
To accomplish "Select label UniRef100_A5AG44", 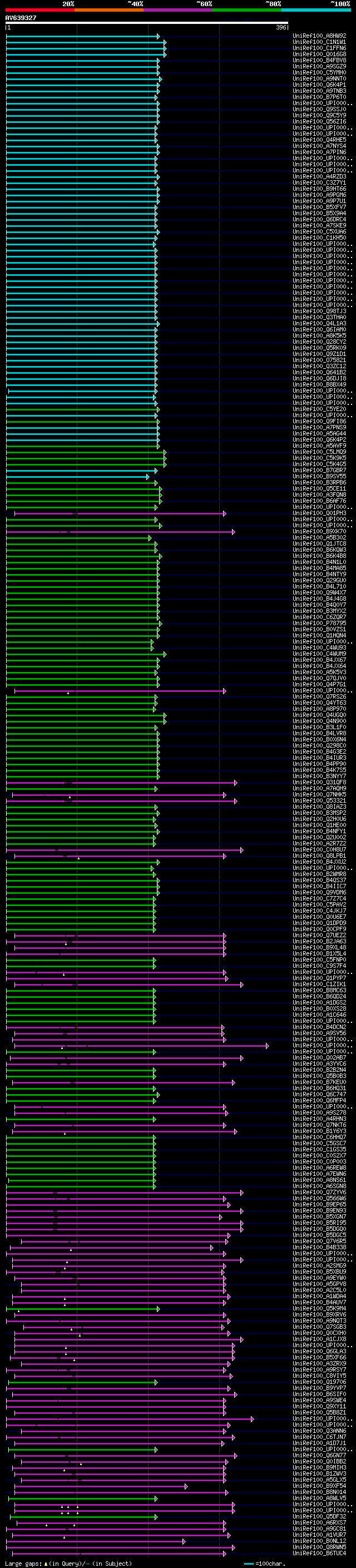I will click(319, 433).
